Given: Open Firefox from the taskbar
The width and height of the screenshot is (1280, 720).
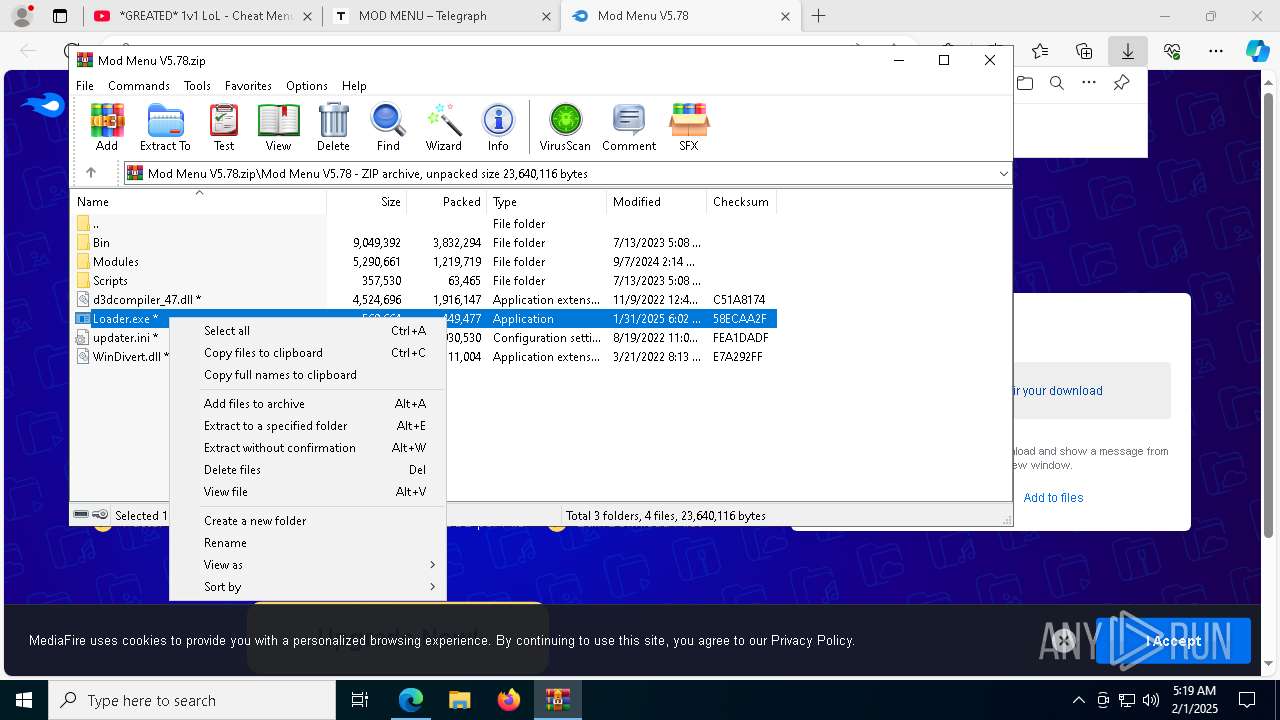Looking at the screenshot, I should [x=509, y=700].
